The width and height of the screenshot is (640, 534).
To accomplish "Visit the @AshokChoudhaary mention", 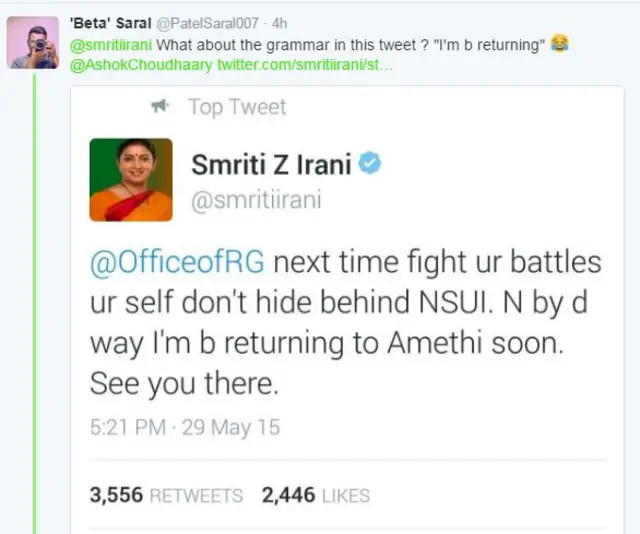I will 135,65.
